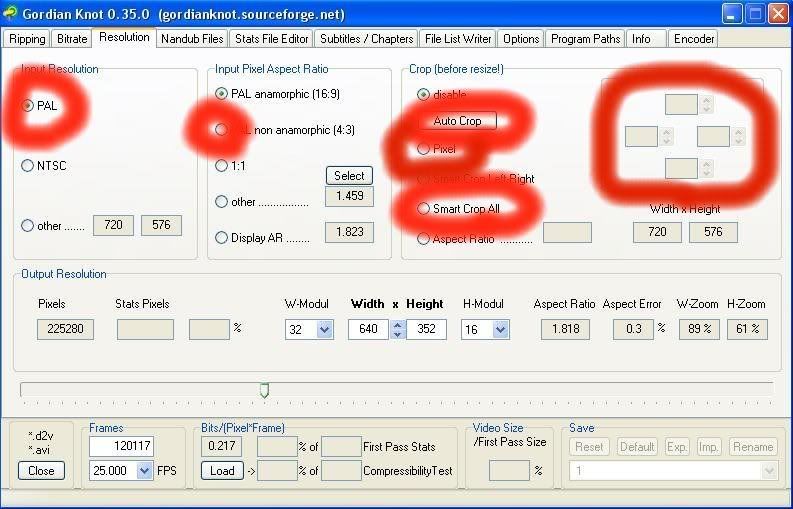This screenshot has height=509, width=793.
Task: Open the W-Modul dropdown
Action: tap(324, 329)
